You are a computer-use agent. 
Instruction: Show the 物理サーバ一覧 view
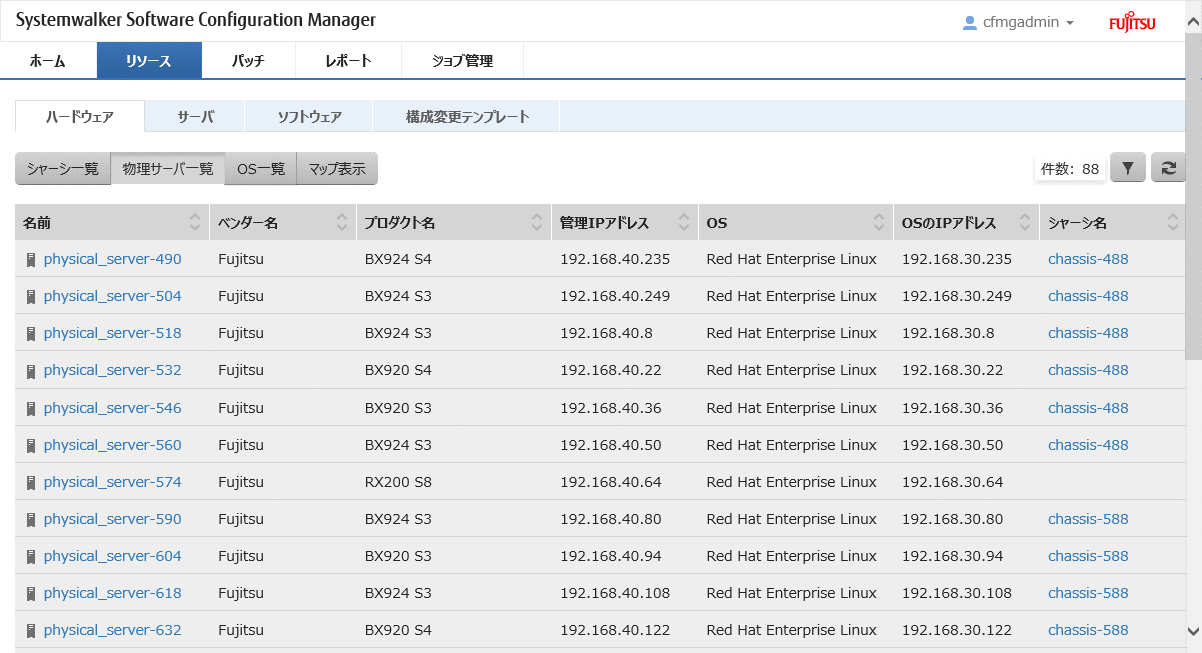[168, 168]
